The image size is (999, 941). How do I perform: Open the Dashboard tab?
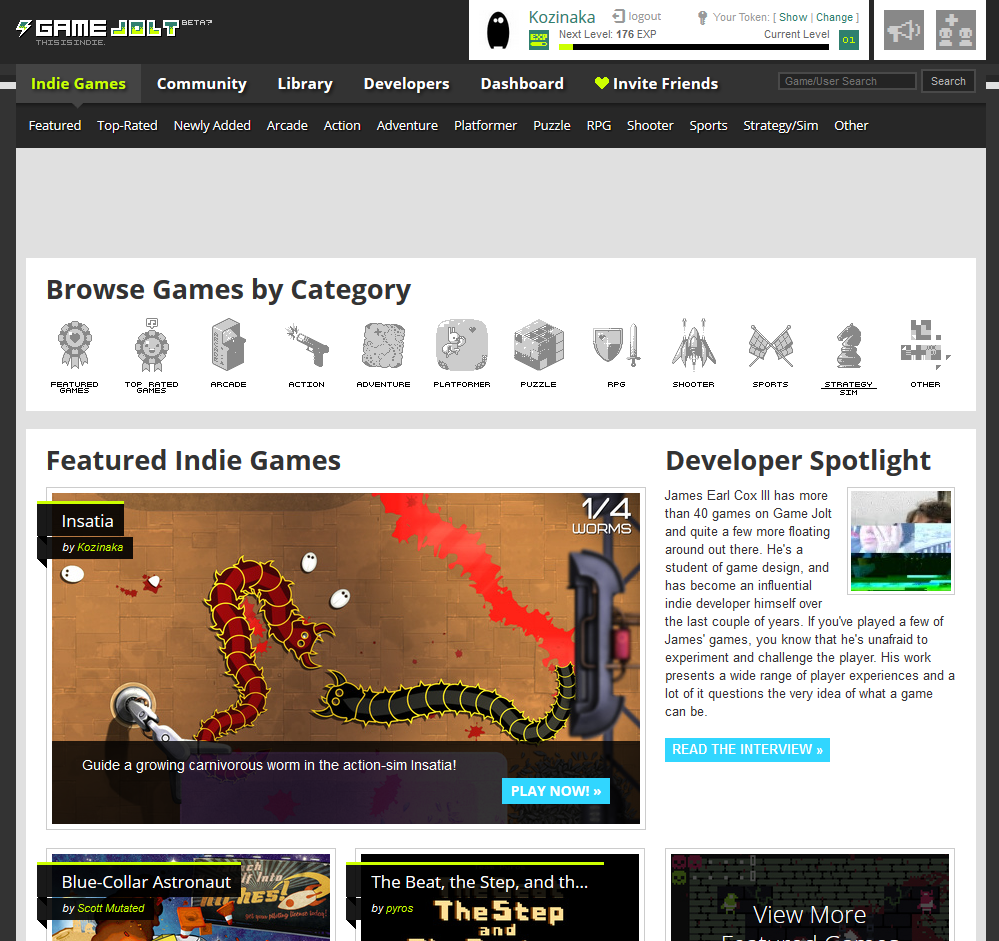click(x=522, y=83)
